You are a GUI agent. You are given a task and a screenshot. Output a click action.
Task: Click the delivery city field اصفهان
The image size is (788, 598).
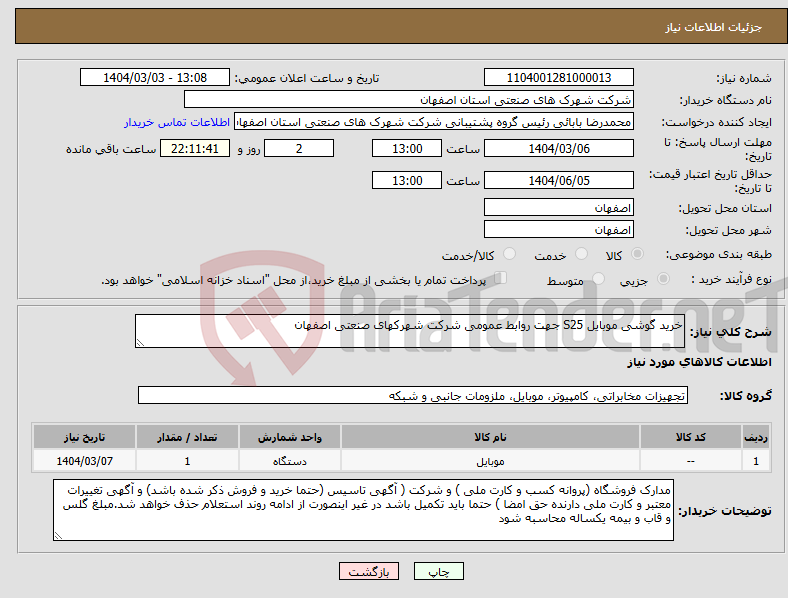coord(558,230)
